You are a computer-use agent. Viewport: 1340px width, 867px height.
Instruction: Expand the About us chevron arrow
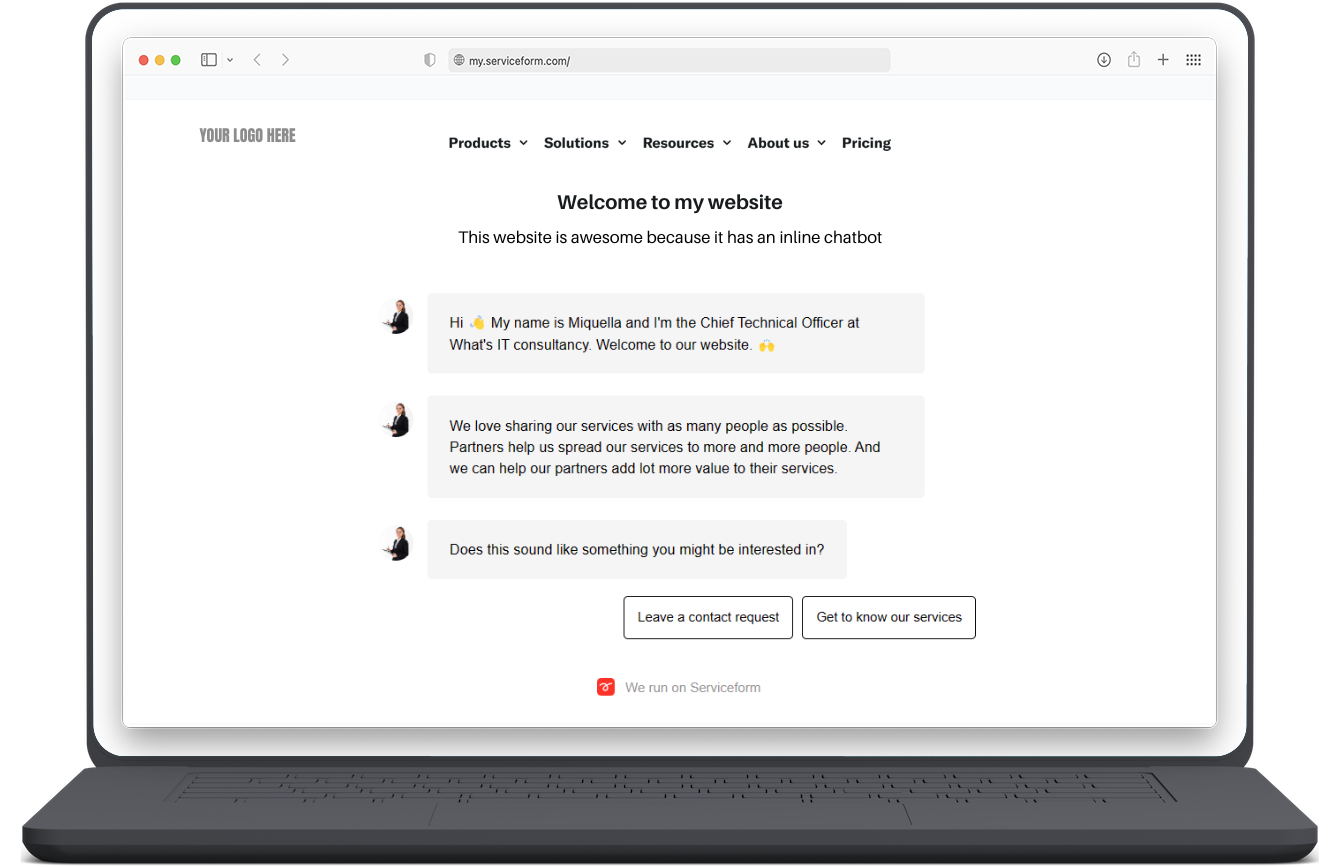tap(822, 143)
